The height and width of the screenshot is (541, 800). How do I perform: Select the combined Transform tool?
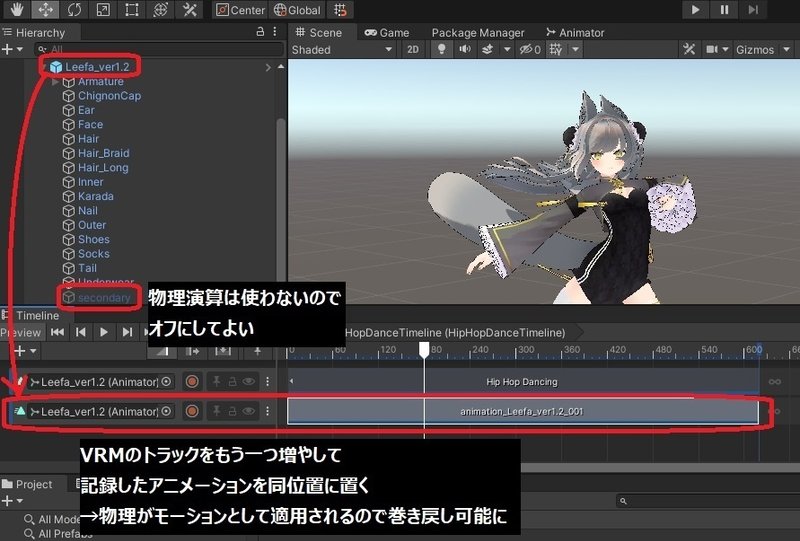161,10
